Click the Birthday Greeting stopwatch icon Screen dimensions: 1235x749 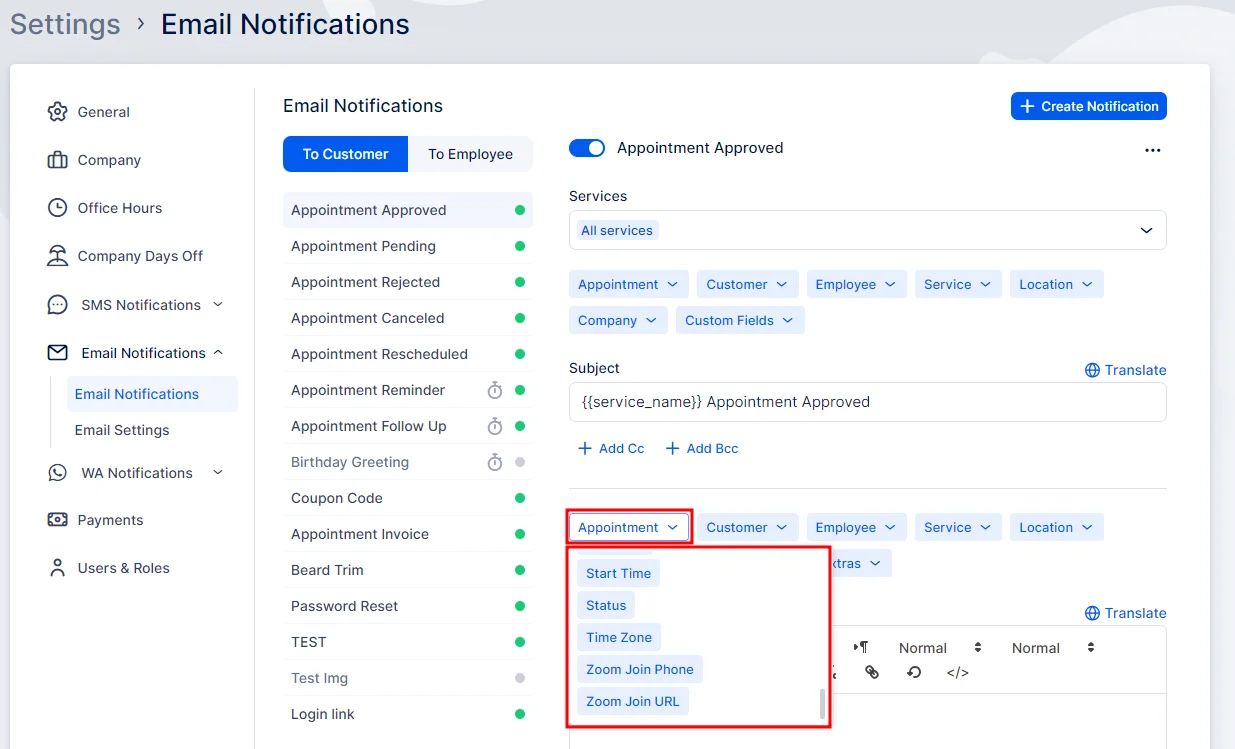pos(495,462)
